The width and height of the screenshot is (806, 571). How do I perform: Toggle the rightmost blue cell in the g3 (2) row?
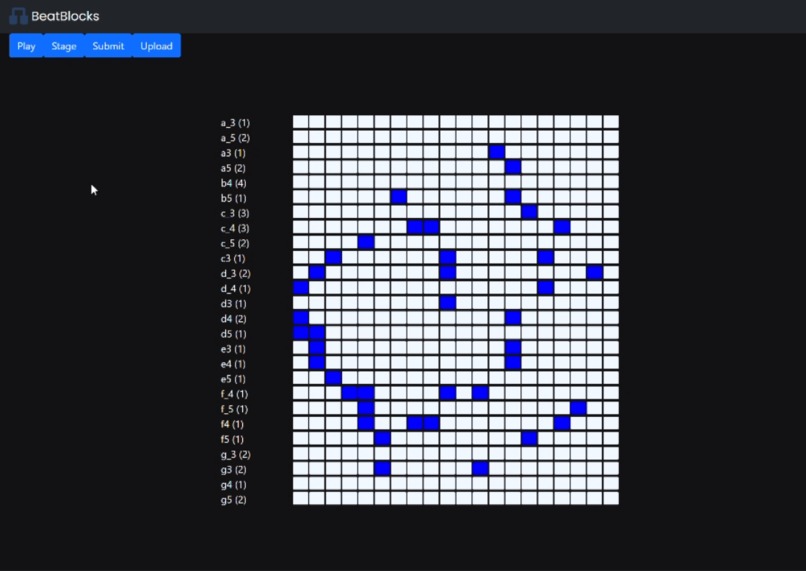(480, 469)
